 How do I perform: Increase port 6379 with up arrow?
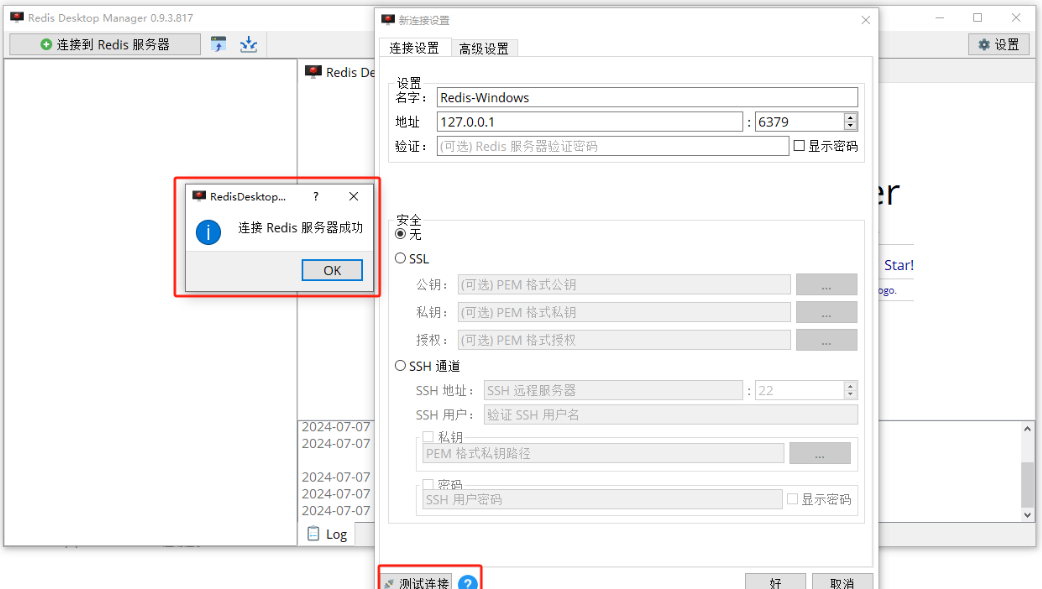point(851,117)
